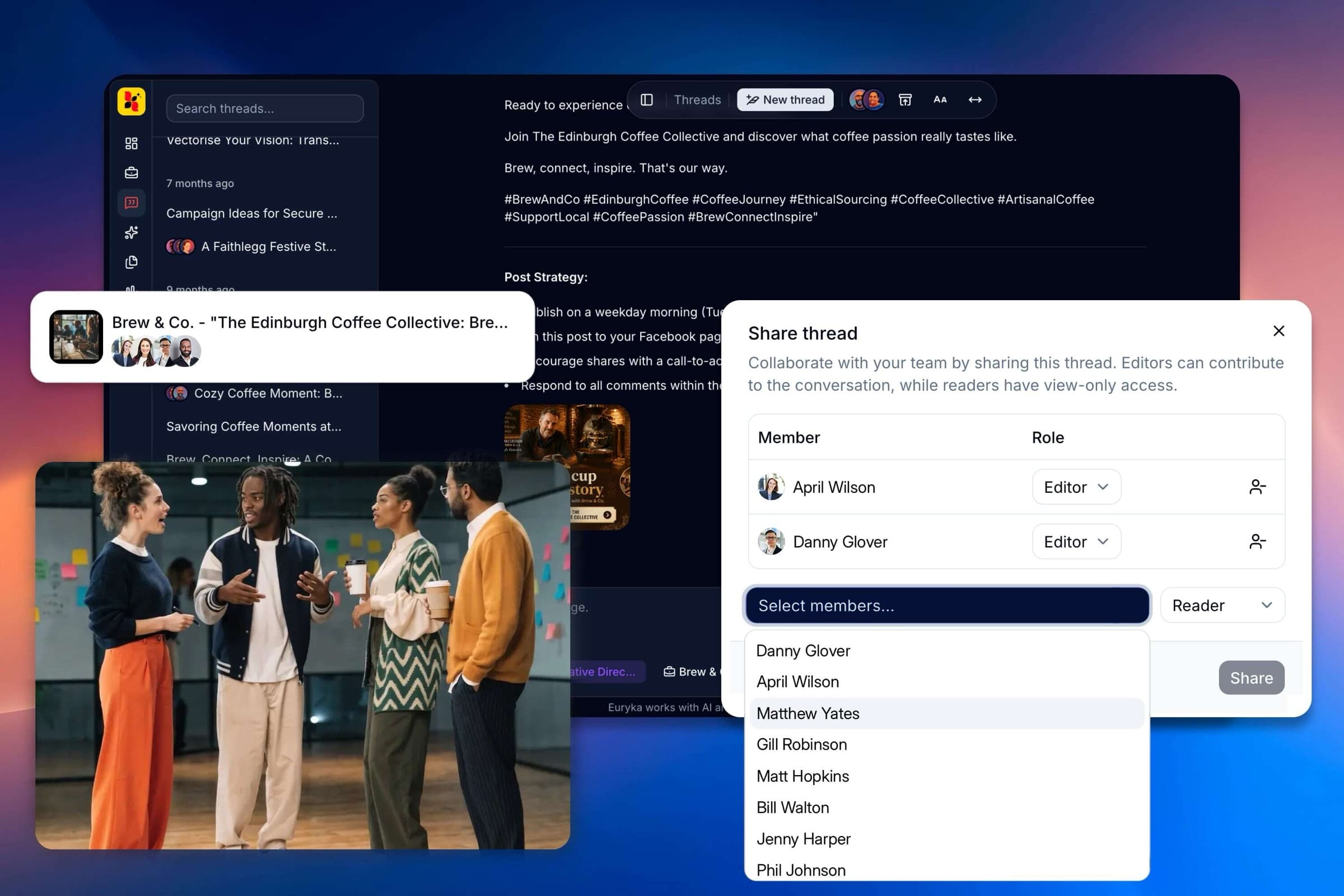Click the width expand arrows icon
1344x896 pixels.
click(x=975, y=100)
